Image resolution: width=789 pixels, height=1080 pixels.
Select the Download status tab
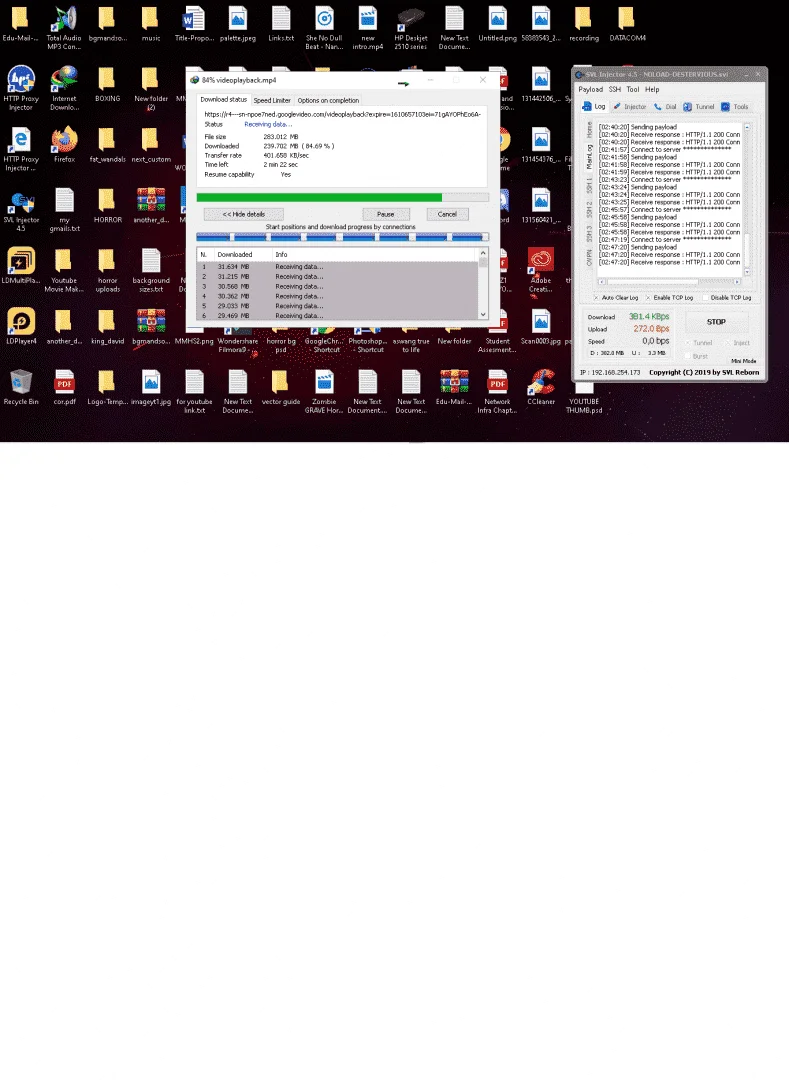pos(224,100)
